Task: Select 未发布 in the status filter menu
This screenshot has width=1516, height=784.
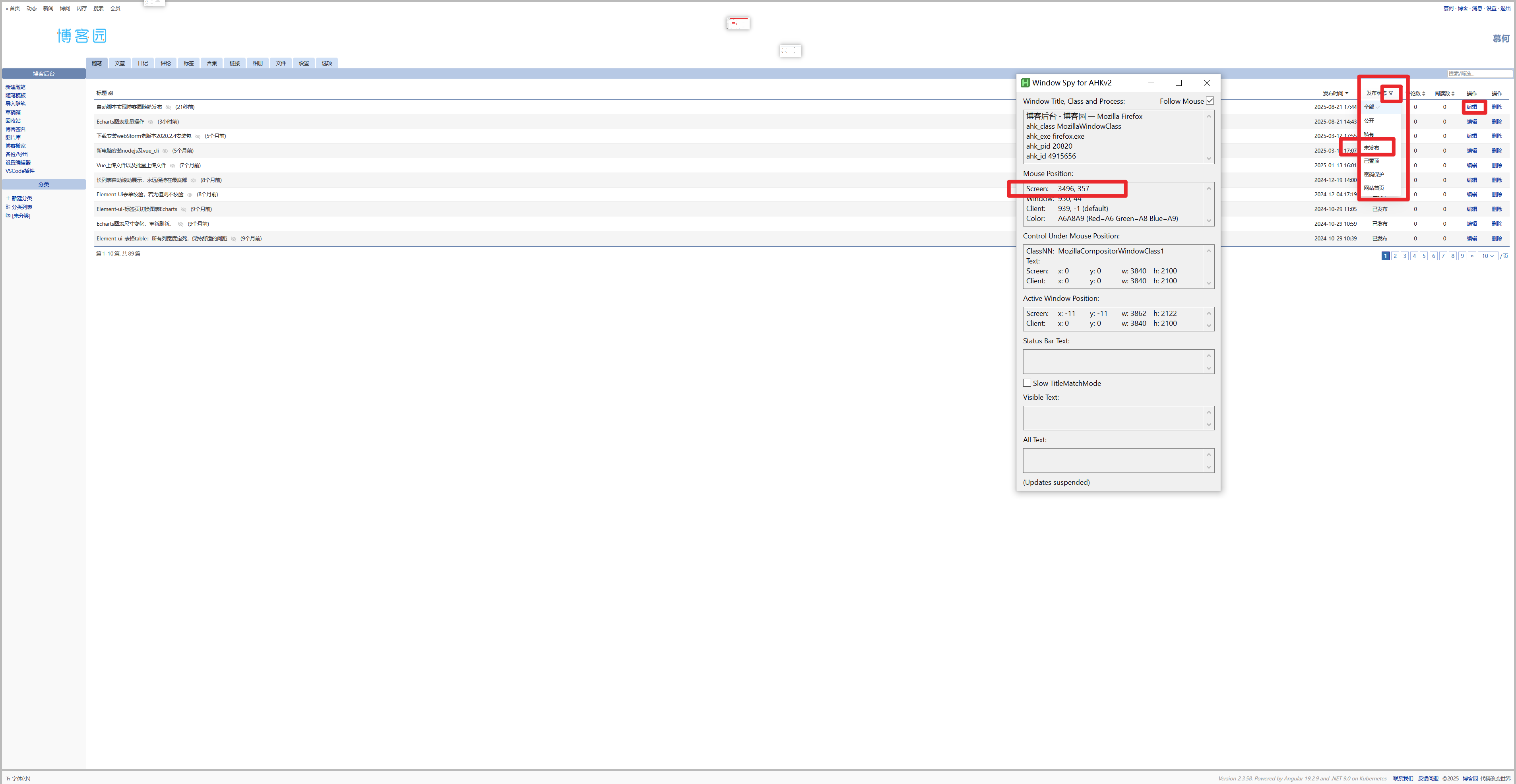Action: [1372, 148]
